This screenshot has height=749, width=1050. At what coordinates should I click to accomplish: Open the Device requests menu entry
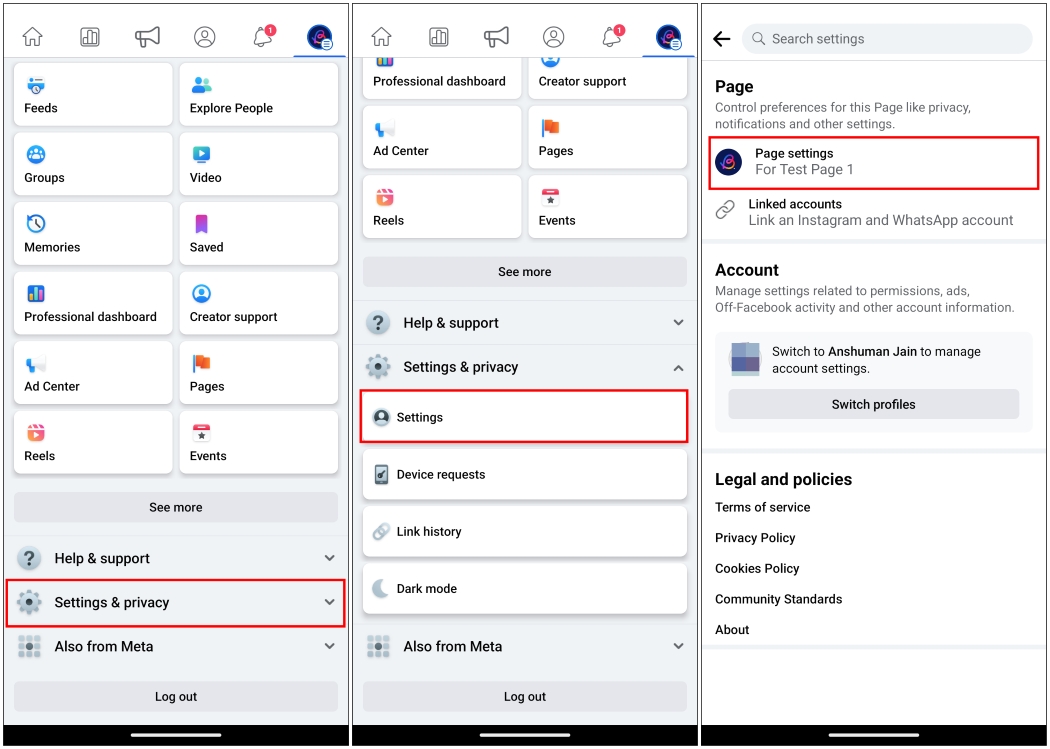(x=524, y=474)
